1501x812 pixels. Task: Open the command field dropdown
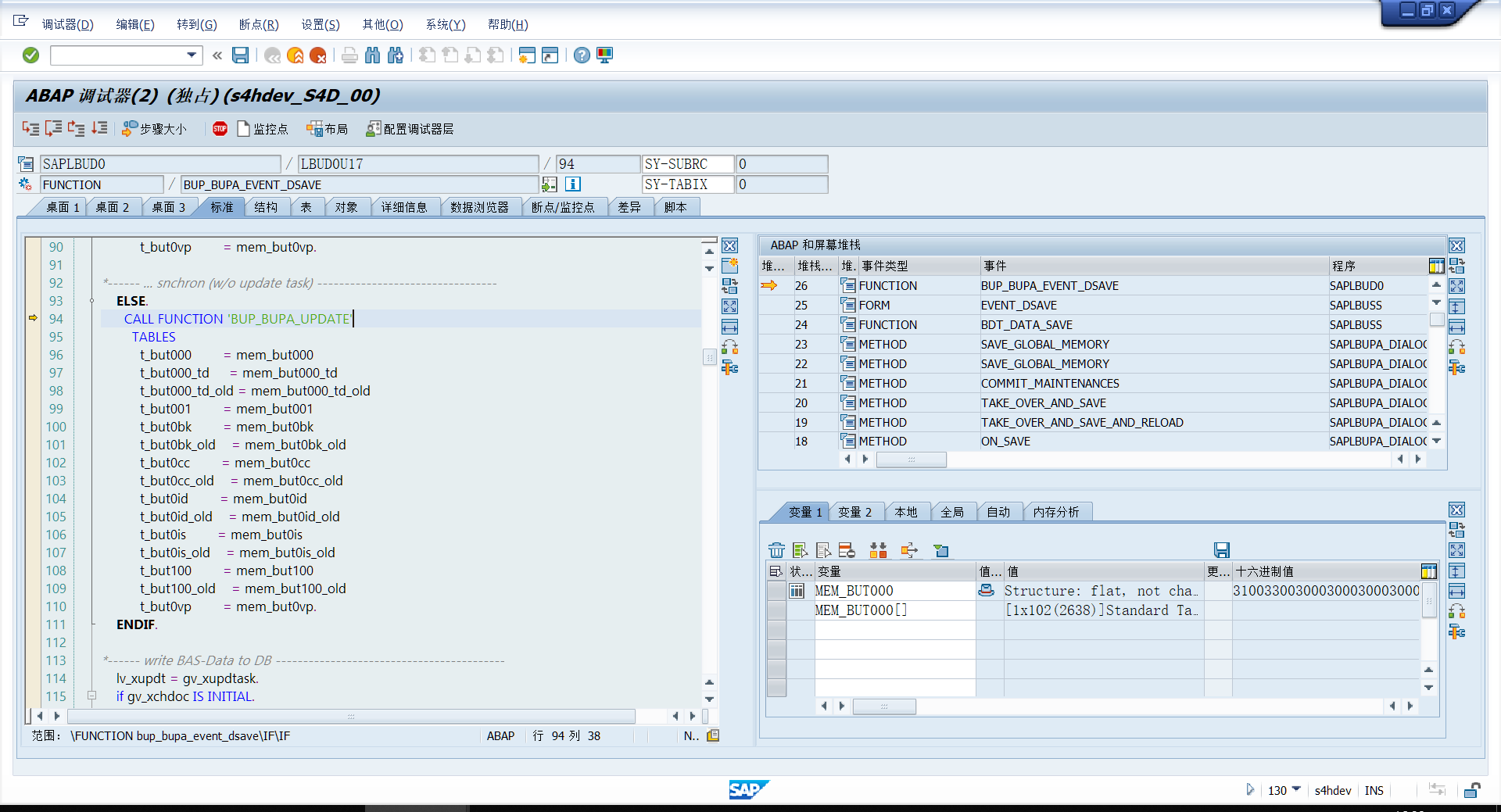click(190, 55)
